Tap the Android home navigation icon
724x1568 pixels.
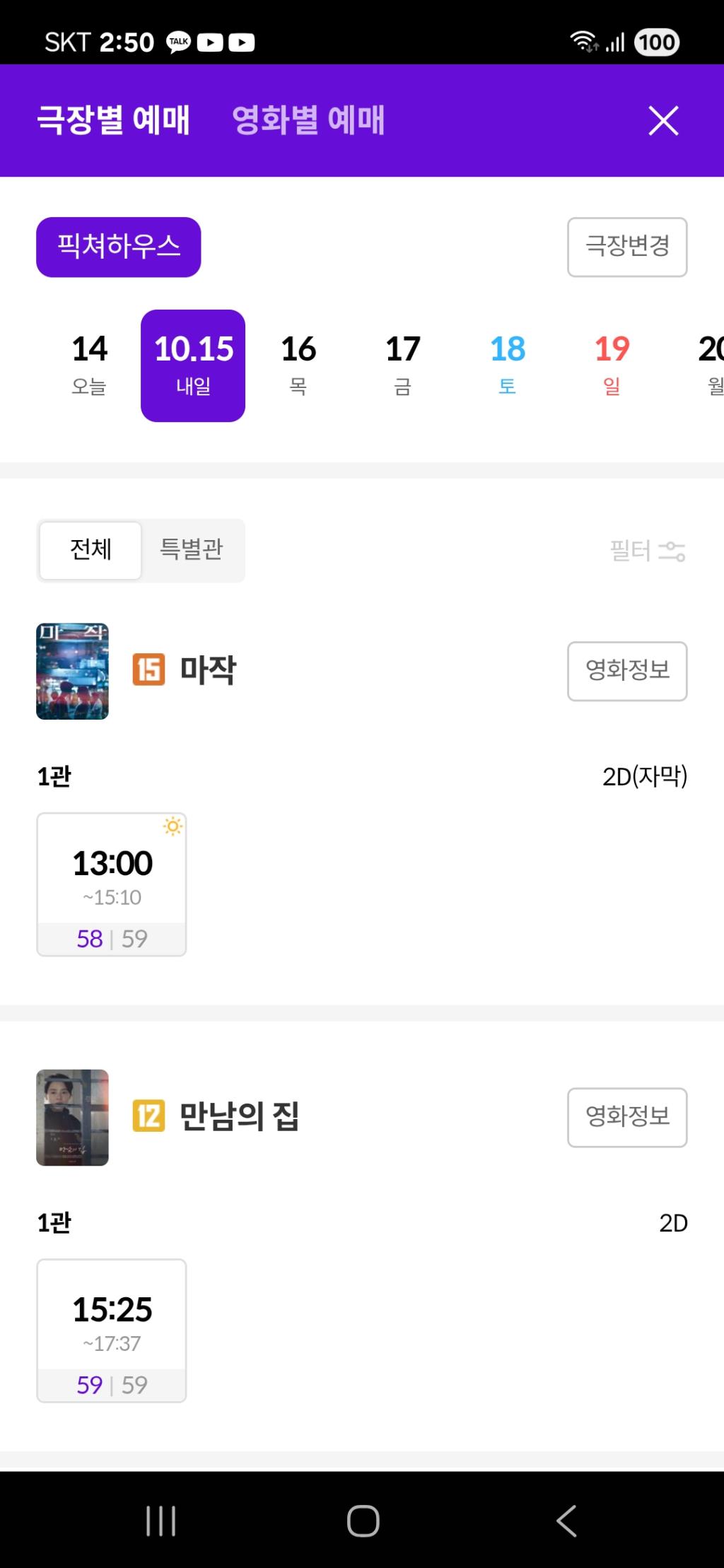[x=363, y=1520]
